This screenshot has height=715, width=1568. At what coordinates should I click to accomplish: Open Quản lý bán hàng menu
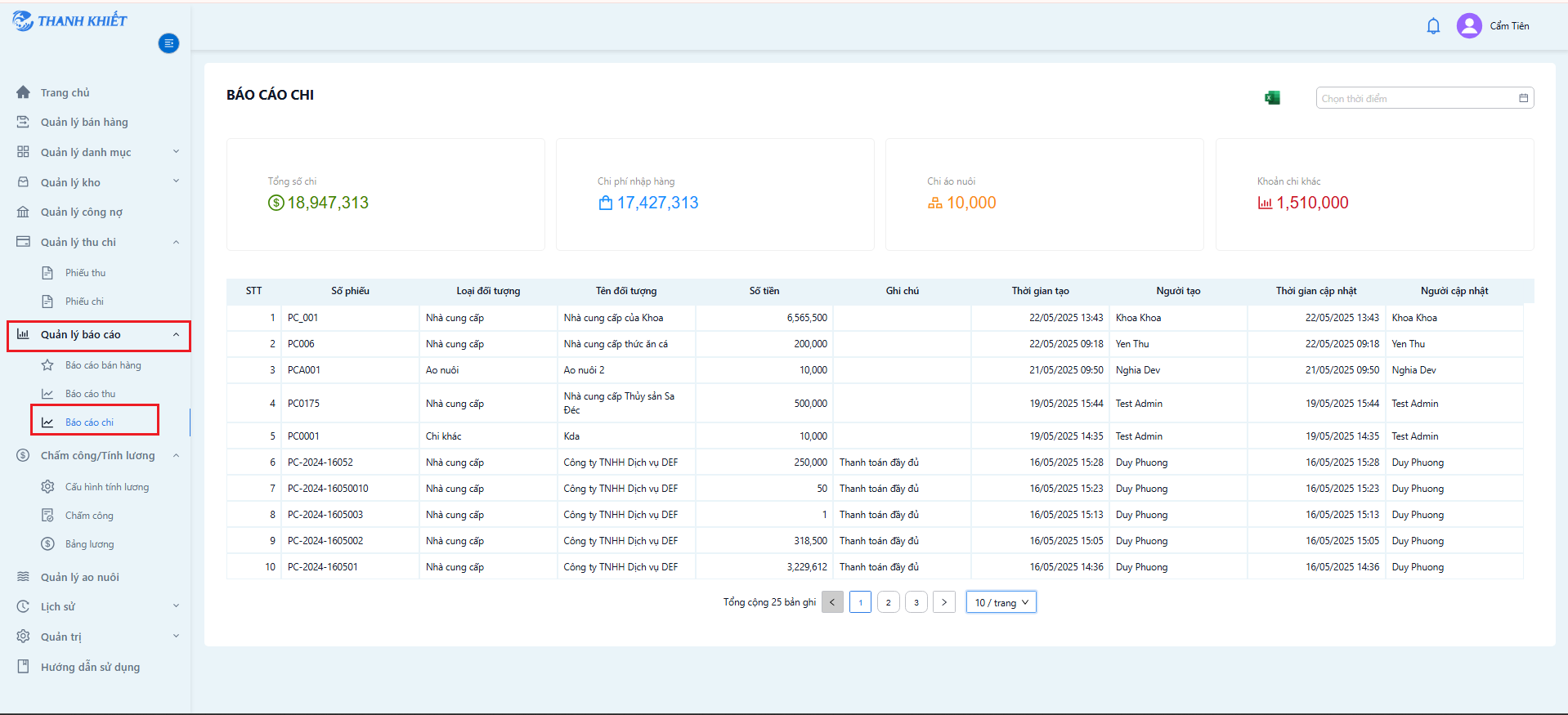tap(84, 122)
